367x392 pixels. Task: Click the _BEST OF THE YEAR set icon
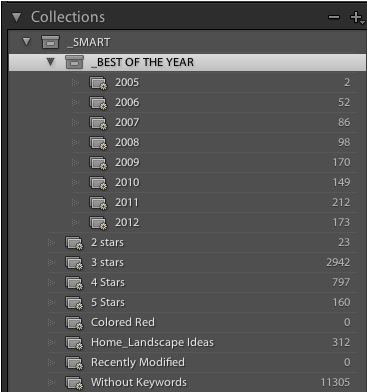click(x=74, y=62)
